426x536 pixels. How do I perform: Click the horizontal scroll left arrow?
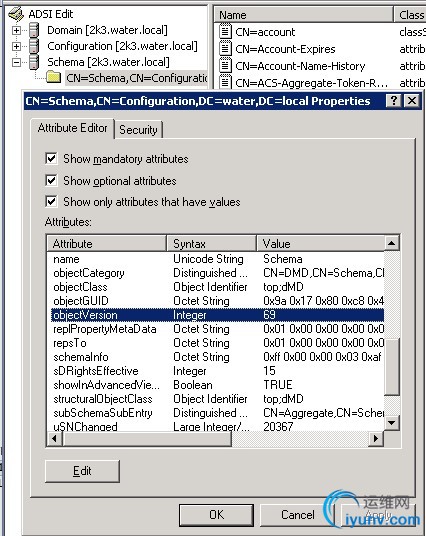(x=55, y=438)
